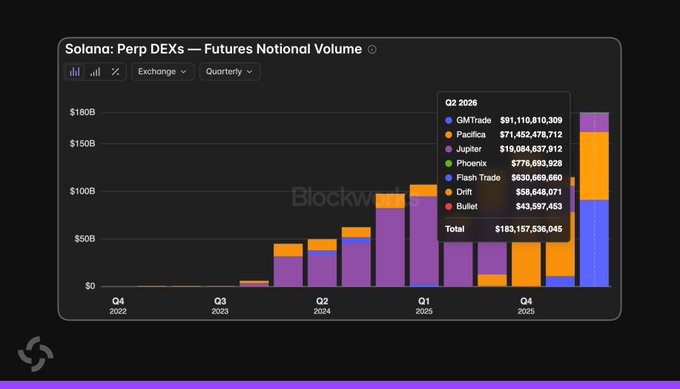Click the Drift value $58,648,071
680x389 pixels.
[x=539, y=192]
